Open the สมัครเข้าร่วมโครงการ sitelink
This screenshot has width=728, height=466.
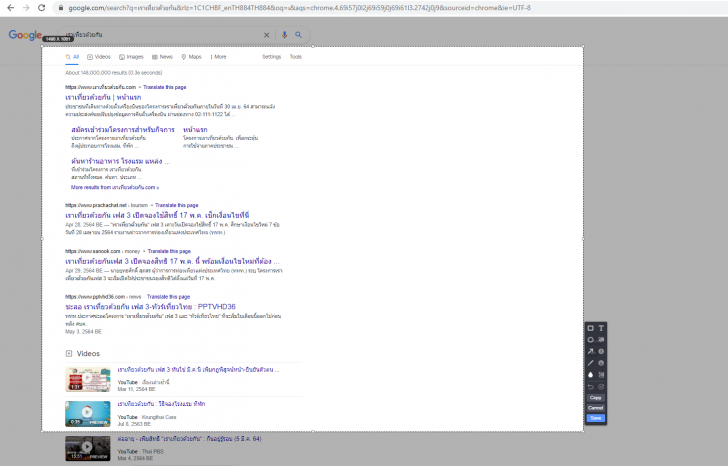(123, 129)
